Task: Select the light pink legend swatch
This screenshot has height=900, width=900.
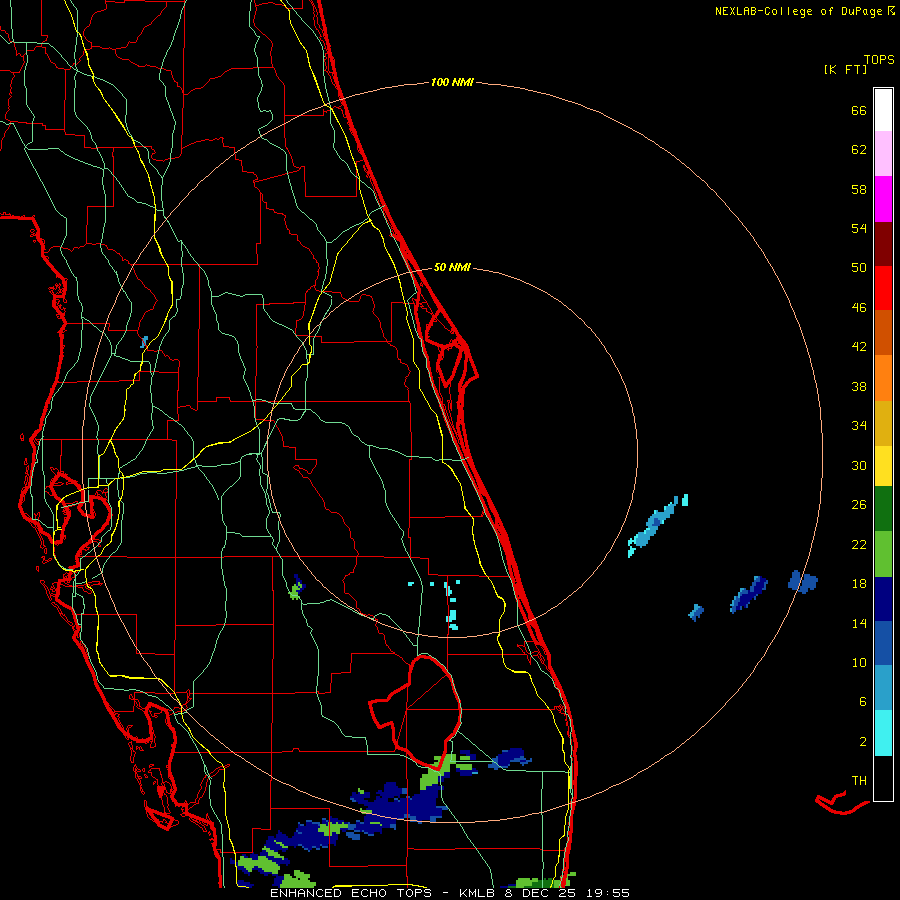Action: 883,153
